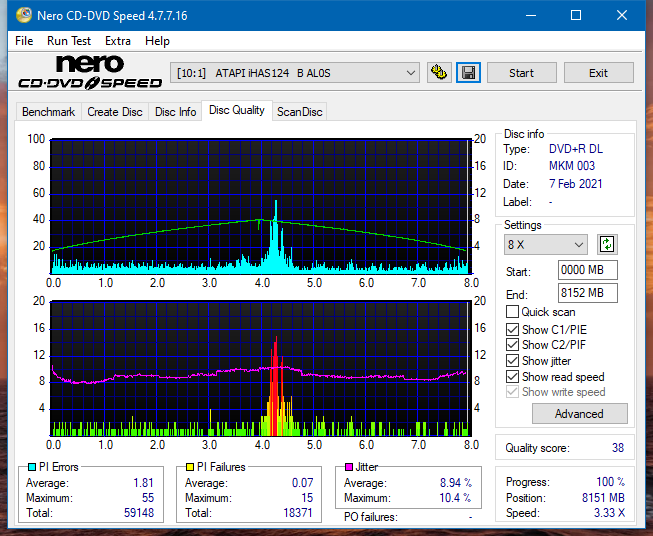Uncheck Show C1/PIE checkbox

pos(512,329)
